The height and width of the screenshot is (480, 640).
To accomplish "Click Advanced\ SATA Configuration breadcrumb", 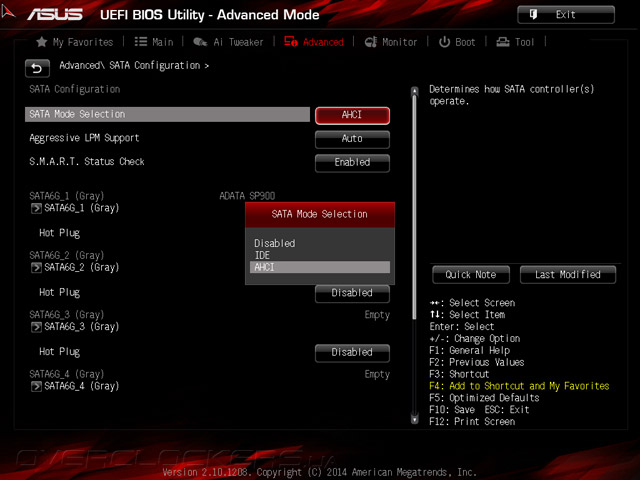I will coord(134,66).
